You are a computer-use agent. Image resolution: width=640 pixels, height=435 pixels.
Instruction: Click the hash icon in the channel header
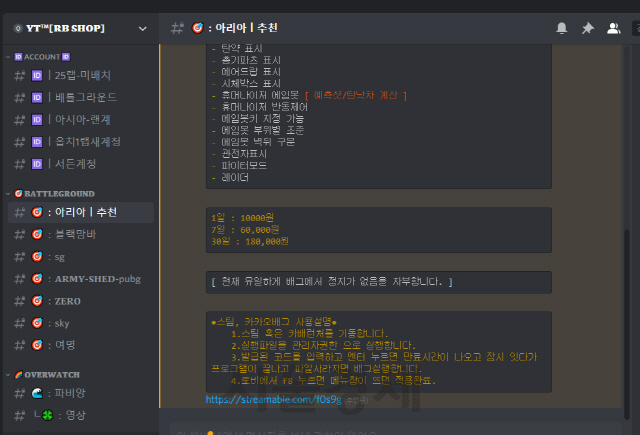(177, 29)
